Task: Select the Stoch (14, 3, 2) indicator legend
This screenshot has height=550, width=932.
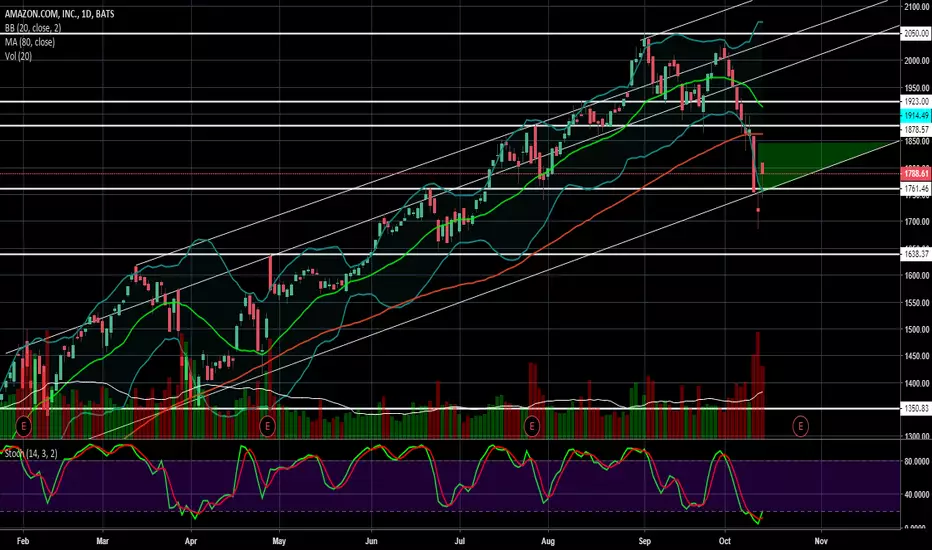Action: (31, 454)
